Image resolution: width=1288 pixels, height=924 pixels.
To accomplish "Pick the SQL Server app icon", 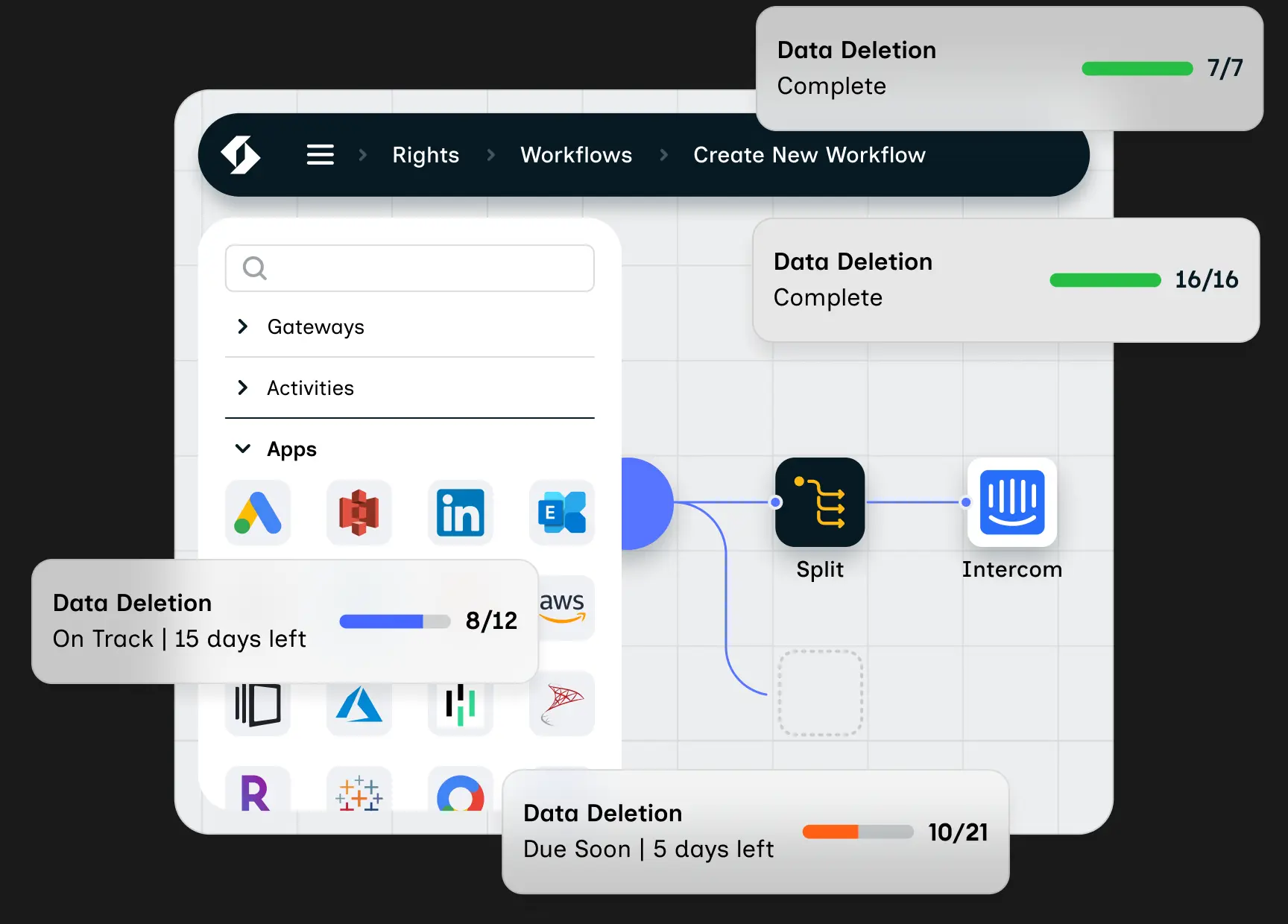I will pyautogui.click(x=561, y=703).
